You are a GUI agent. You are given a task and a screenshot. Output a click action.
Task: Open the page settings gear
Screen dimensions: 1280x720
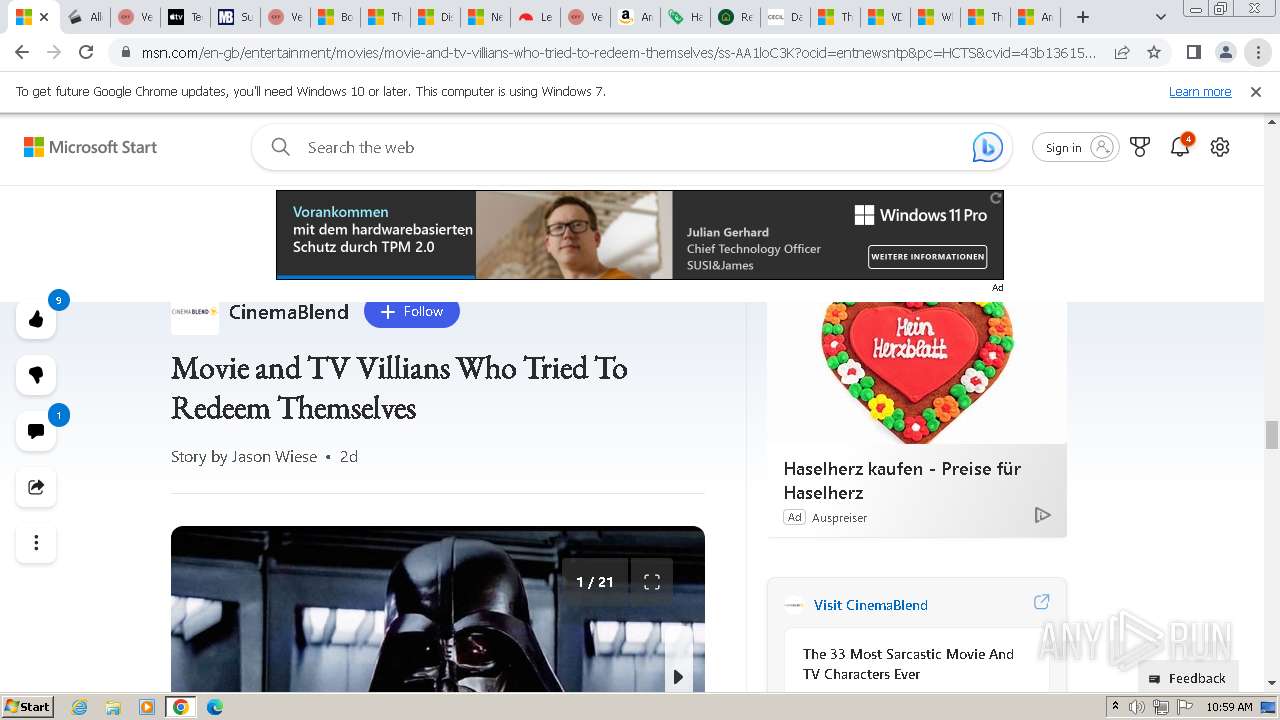coord(1220,147)
